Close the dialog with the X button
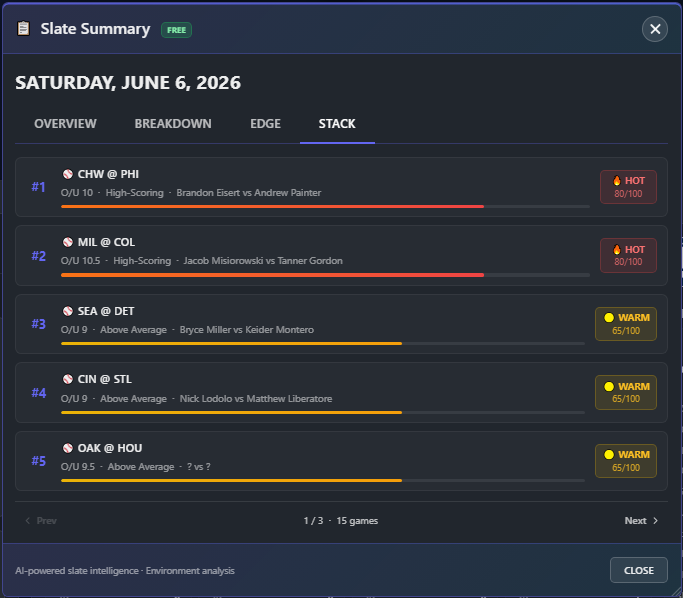This screenshot has height=598, width=683. pyautogui.click(x=655, y=29)
